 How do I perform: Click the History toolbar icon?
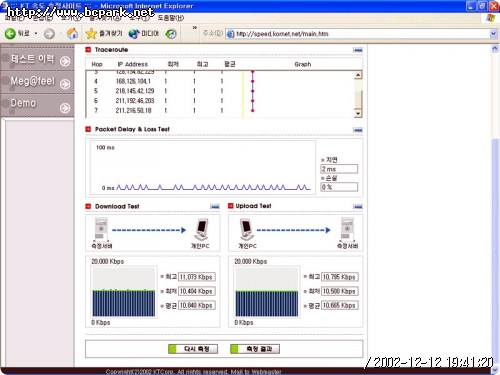point(171,34)
